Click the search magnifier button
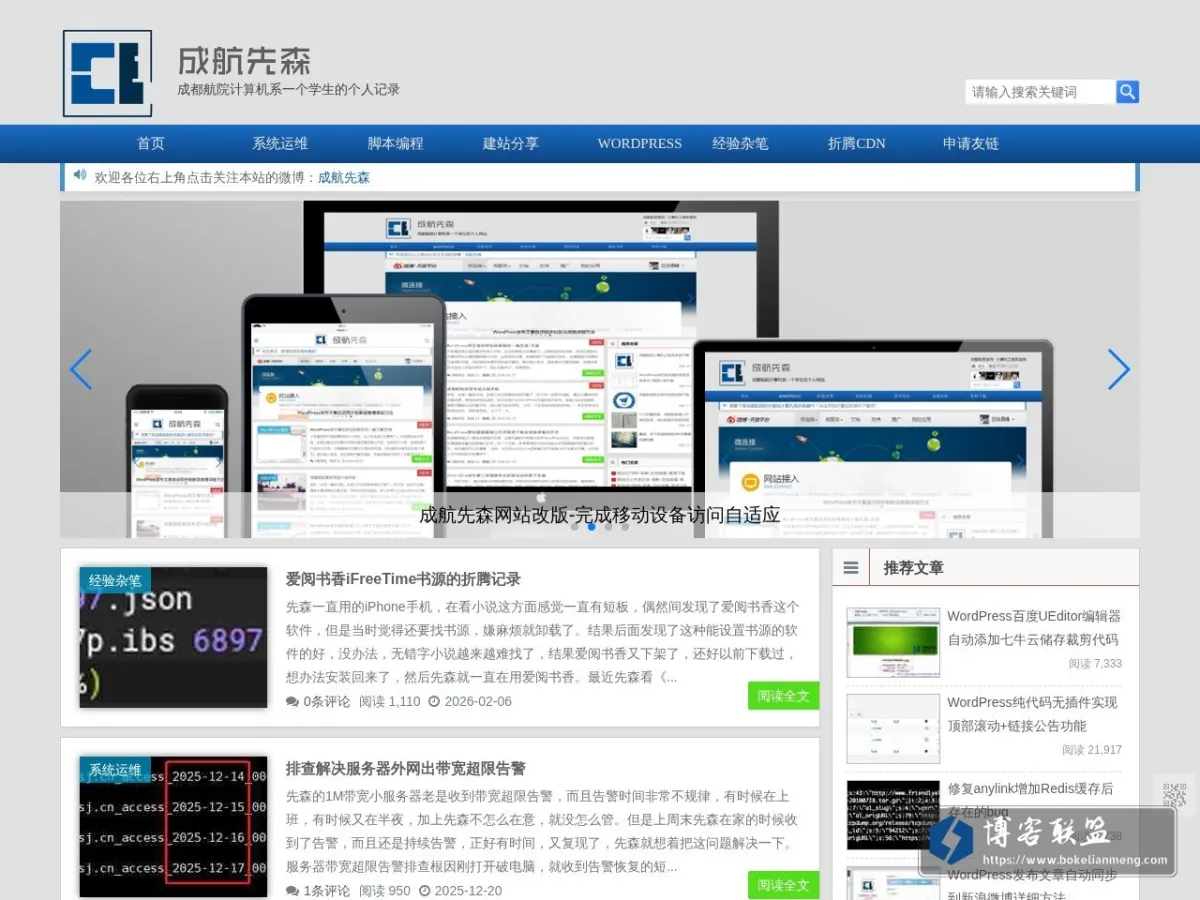 1128,92
